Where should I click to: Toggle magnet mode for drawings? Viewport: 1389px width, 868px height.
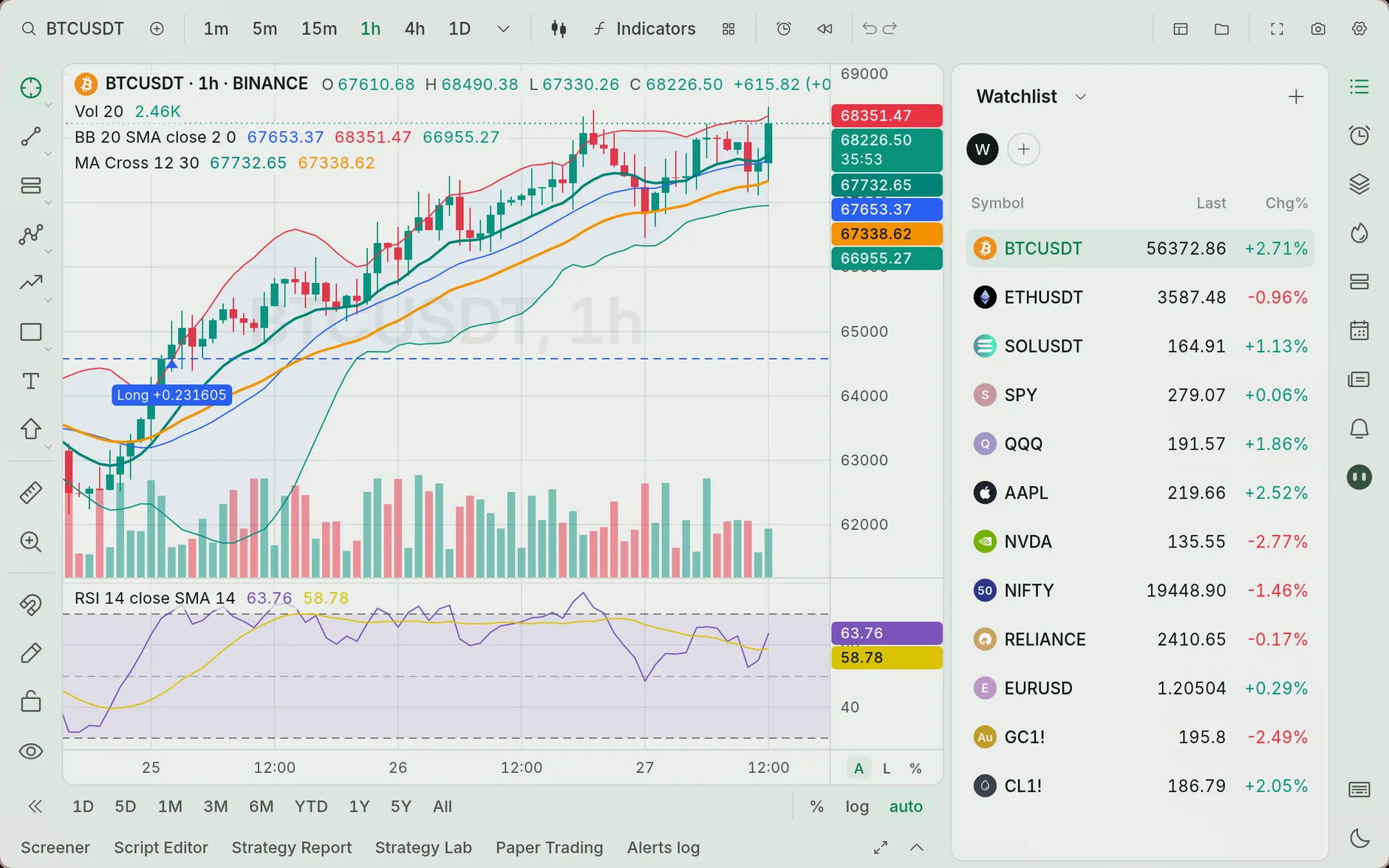coord(31,605)
